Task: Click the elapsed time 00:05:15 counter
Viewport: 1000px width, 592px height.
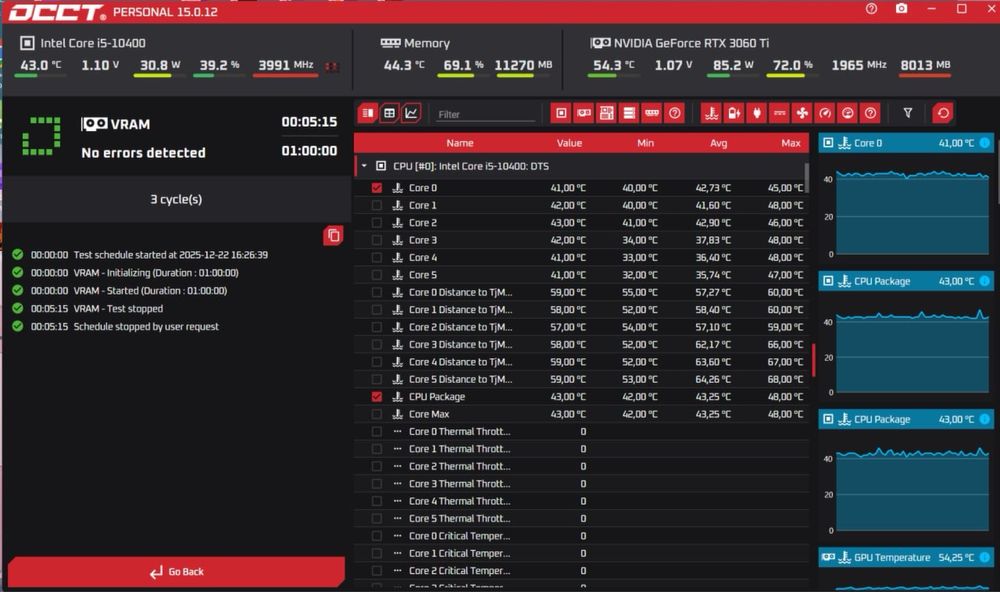Action: click(x=309, y=122)
